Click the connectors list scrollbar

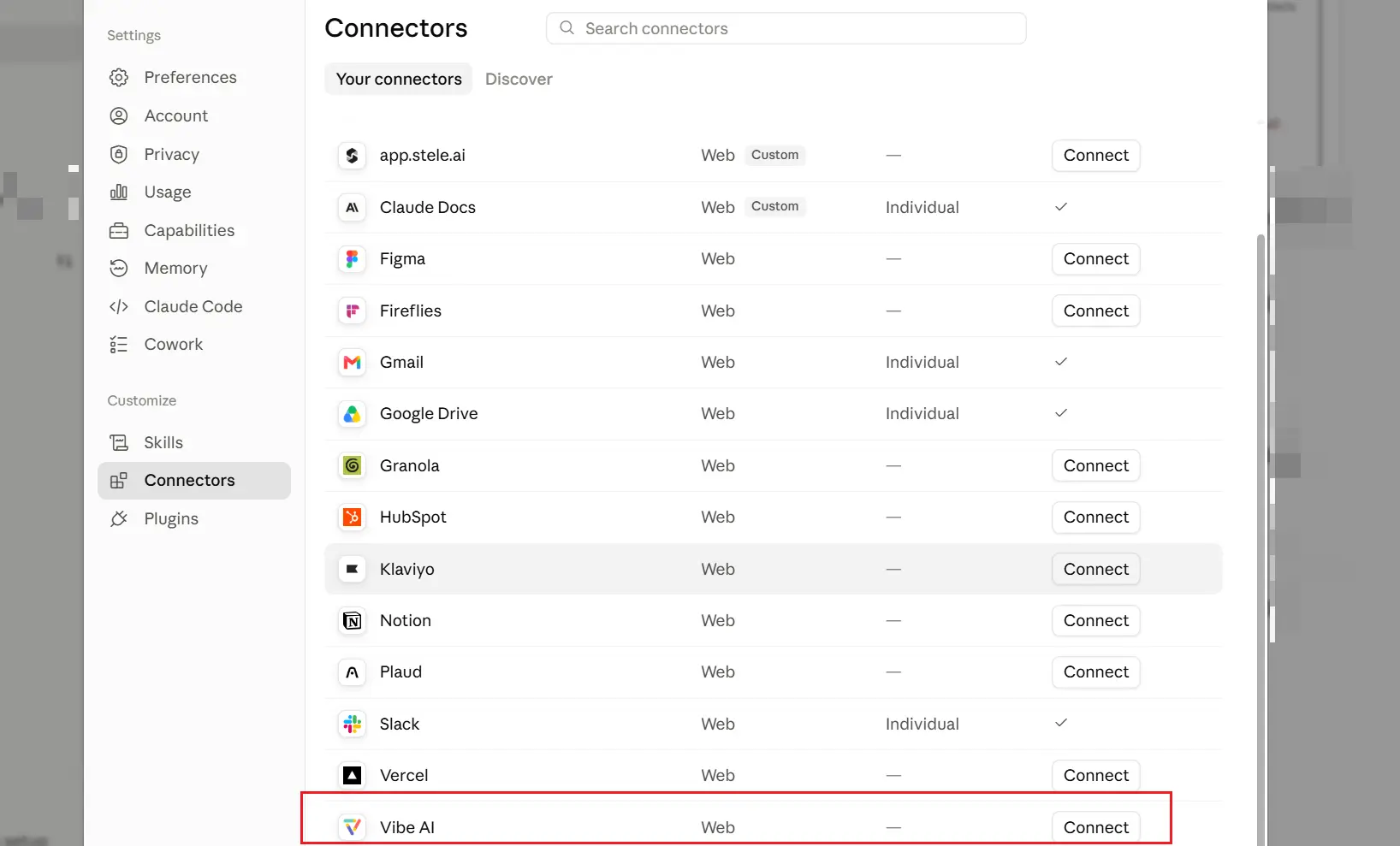pyautogui.click(x=1260, y=539)
